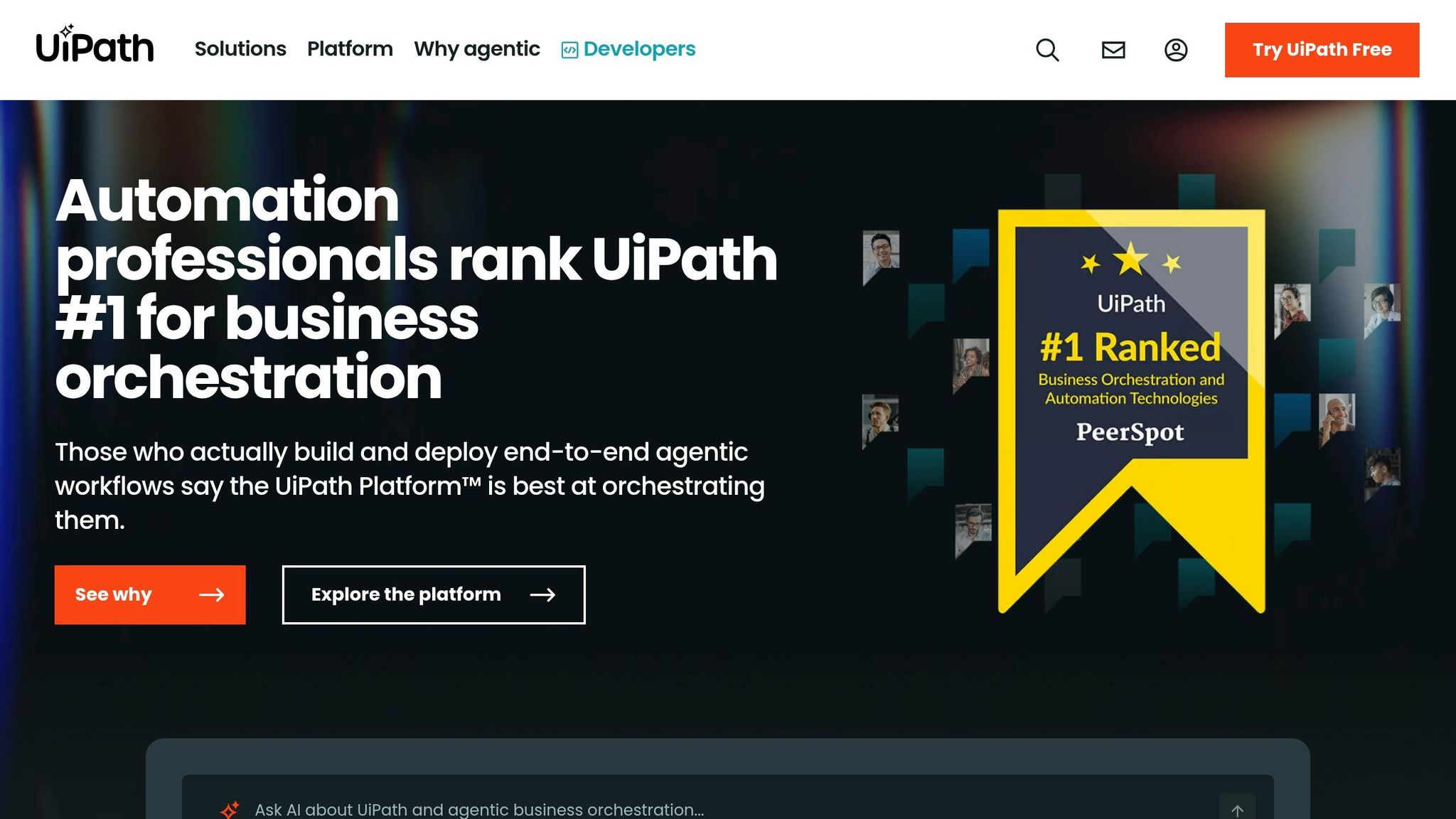The image size is (1456, 819).
Task: Click the AI sparkle icon in the prompt box
Action: click(230, 810)
